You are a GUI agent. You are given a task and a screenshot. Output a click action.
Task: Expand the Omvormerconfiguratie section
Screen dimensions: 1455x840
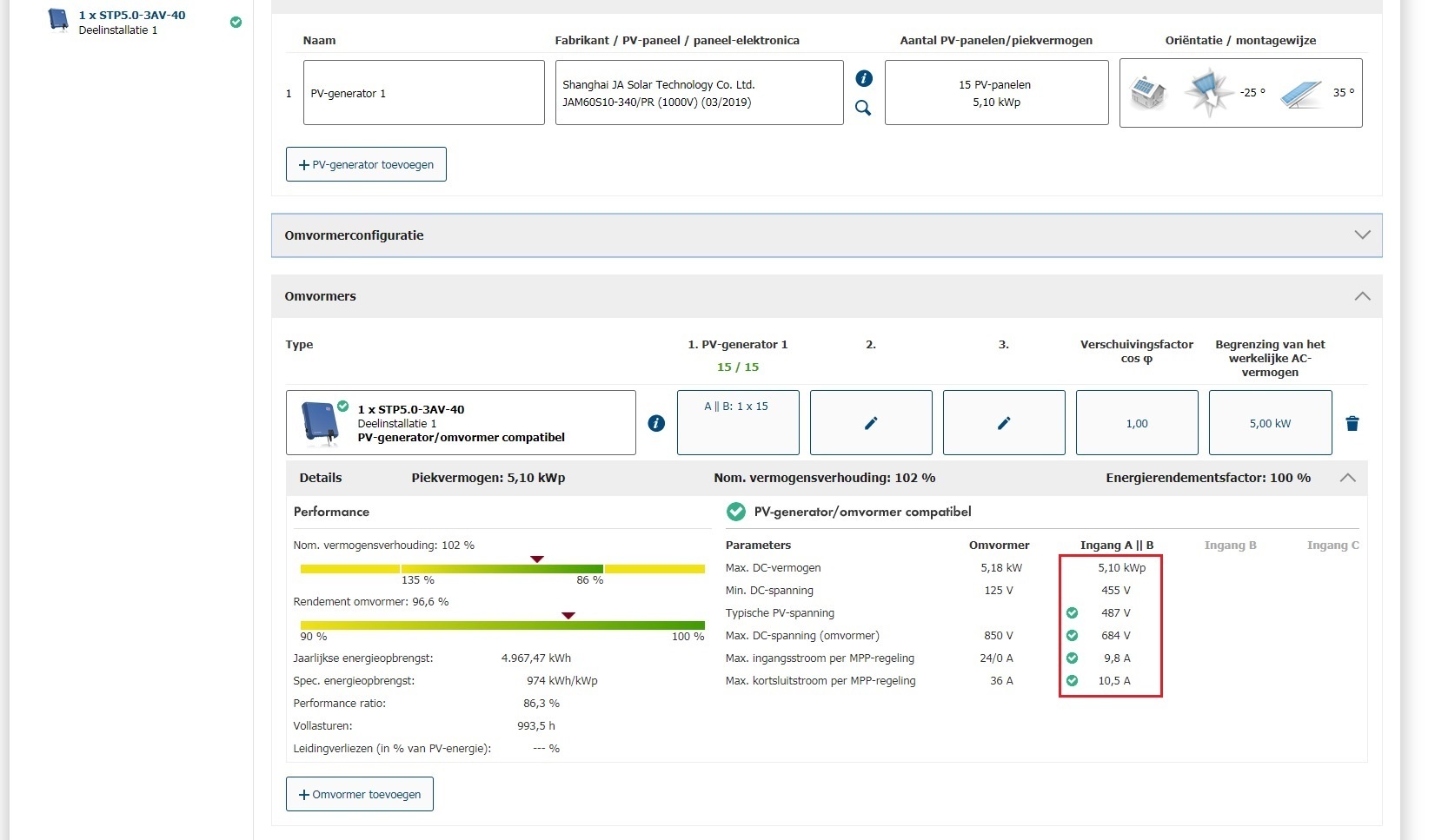[x=1362, y=235]
